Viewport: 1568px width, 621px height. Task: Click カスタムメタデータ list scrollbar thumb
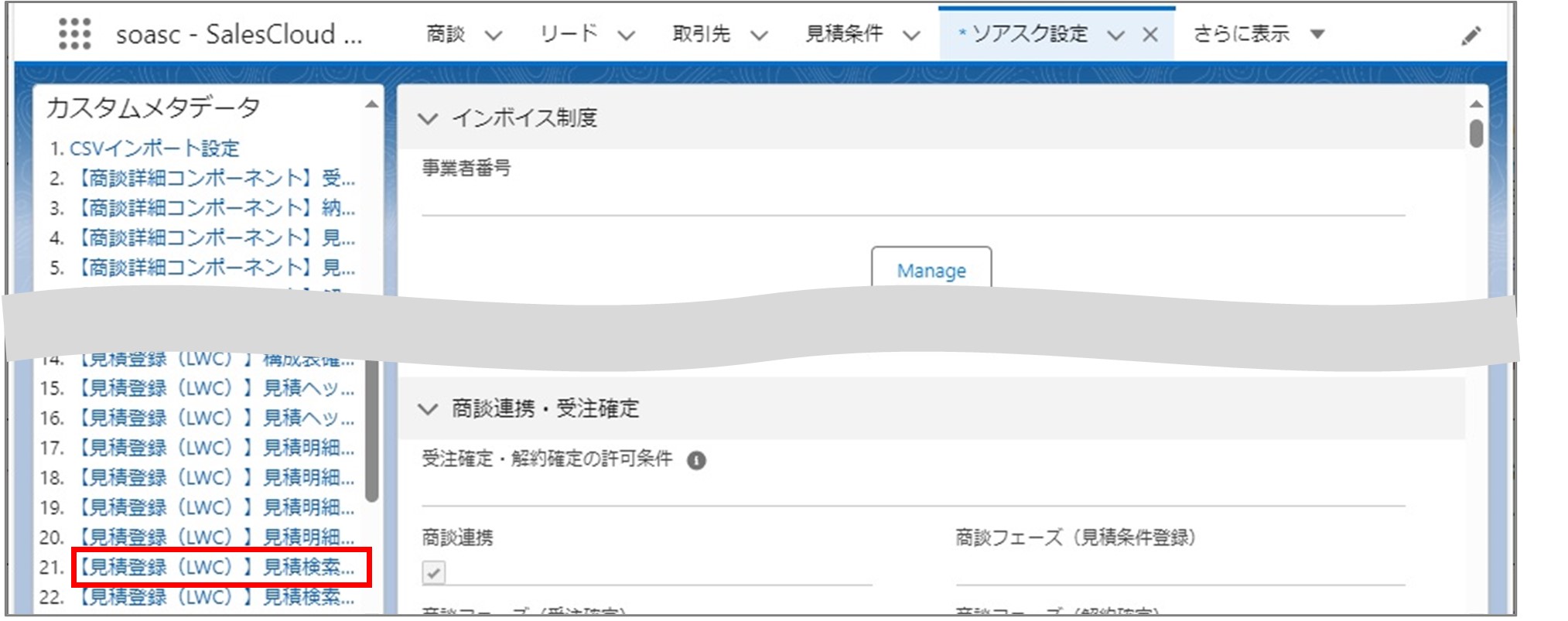371,431
